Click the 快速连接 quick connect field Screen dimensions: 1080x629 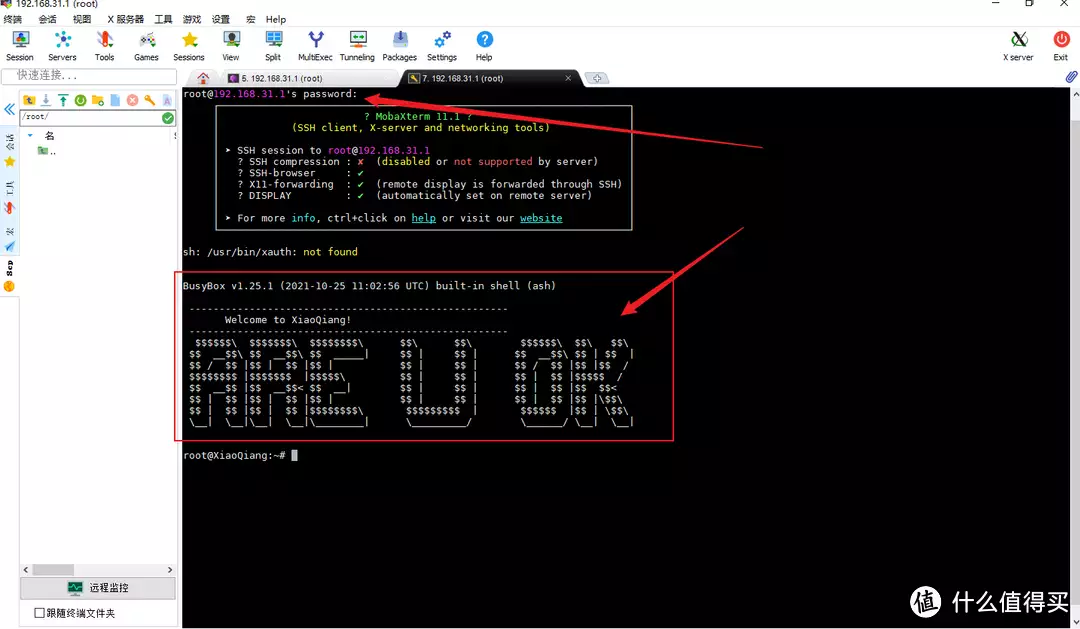90,74
